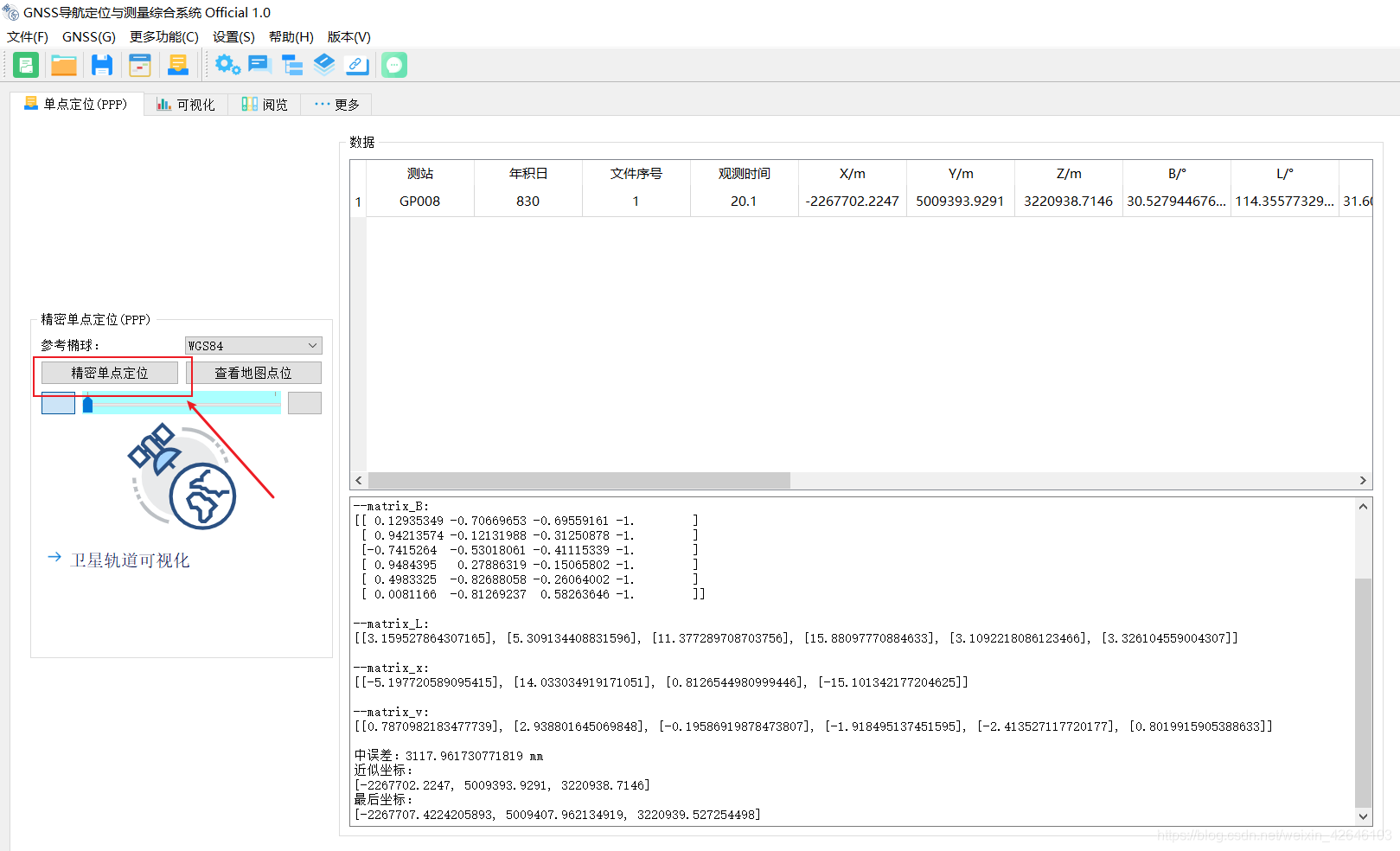1400x851 pixels.
Task: Click the L/° column header
Action: [x=1285, y=174]
